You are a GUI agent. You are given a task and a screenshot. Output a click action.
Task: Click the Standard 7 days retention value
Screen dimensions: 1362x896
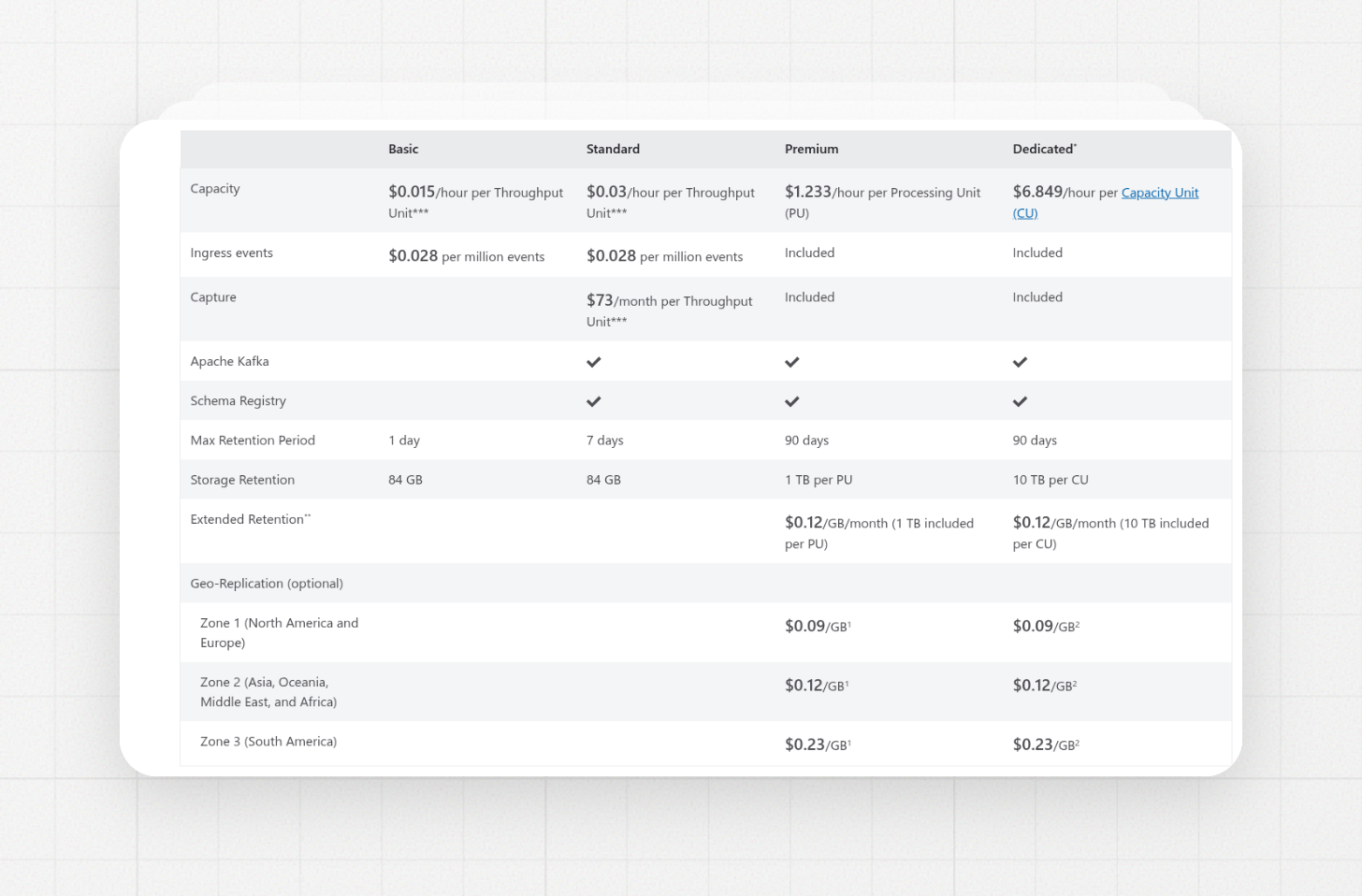[x=605, y=441]
